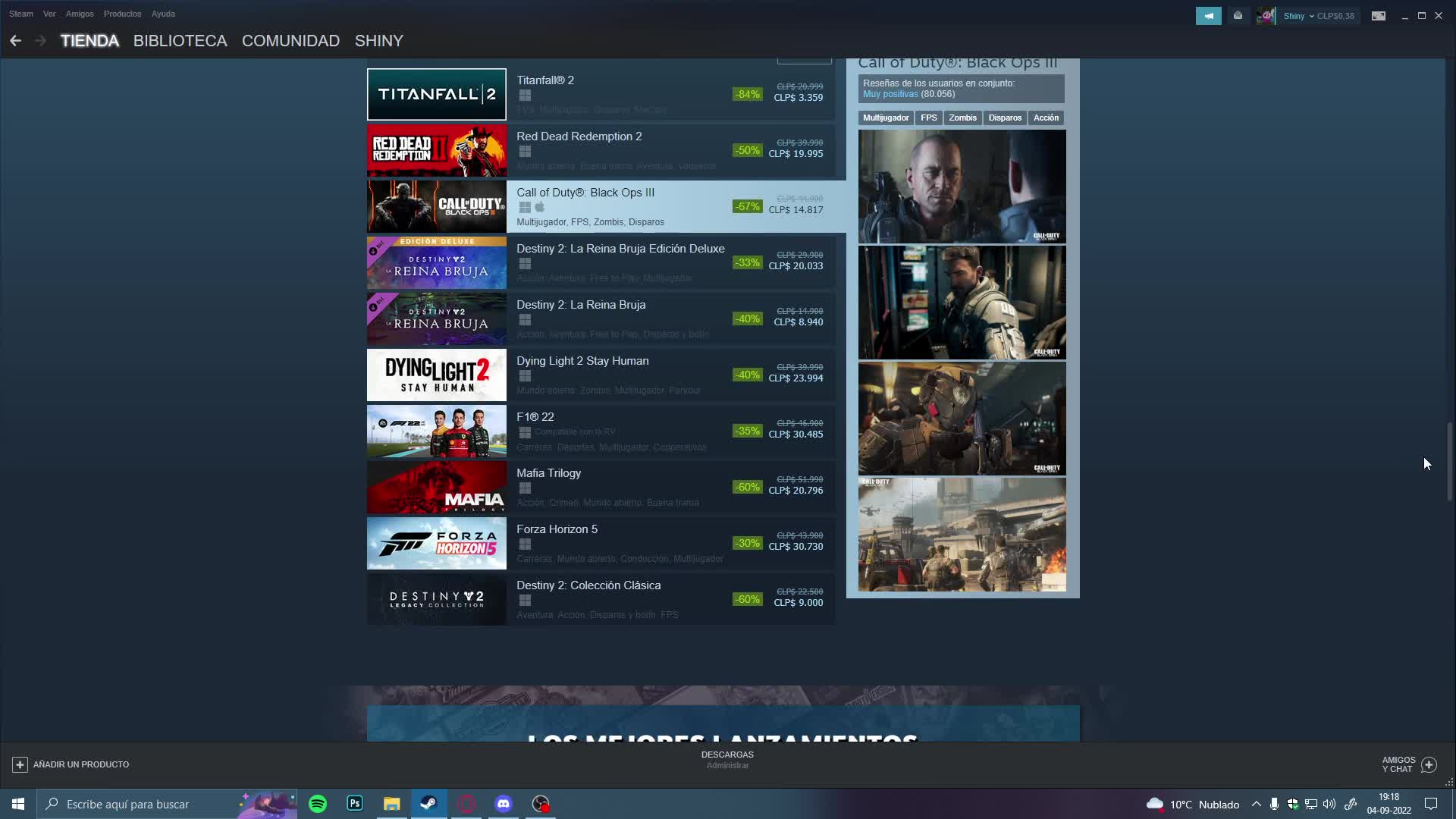This screenshot has height=819, width=1456.
Task: Click the Zombis tag button
Action: coord(962,118)
